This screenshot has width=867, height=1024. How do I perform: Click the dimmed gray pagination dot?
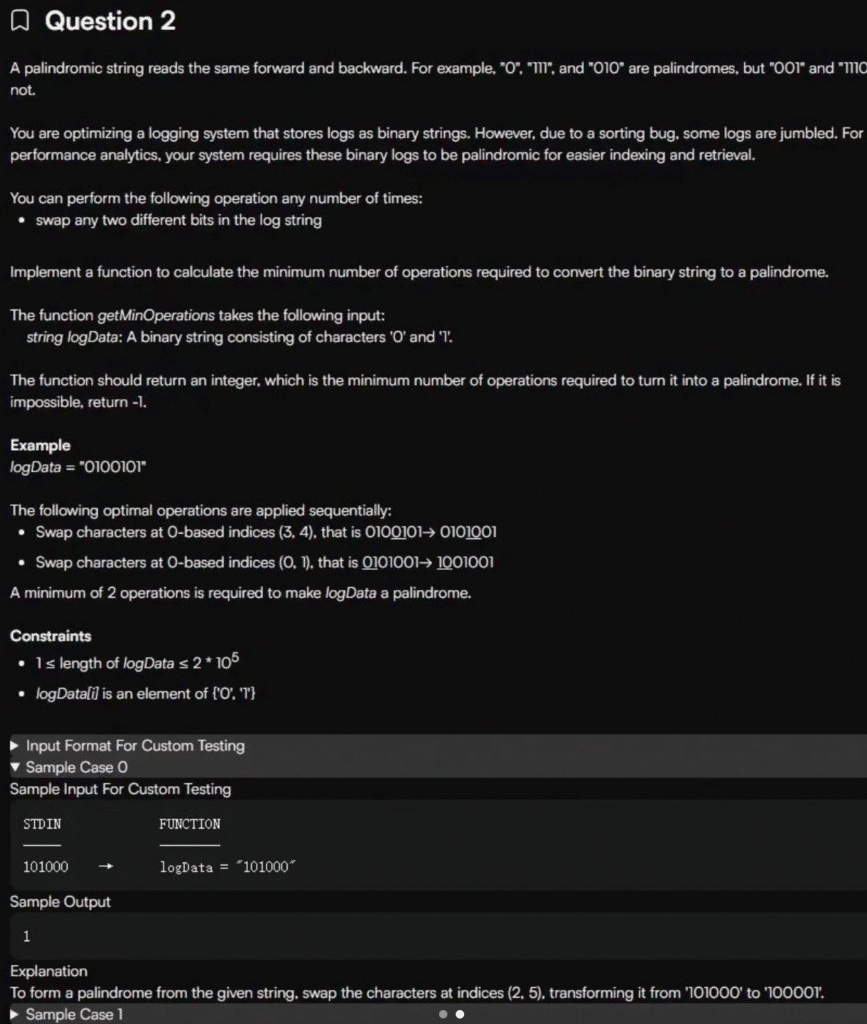point(442,1014)
